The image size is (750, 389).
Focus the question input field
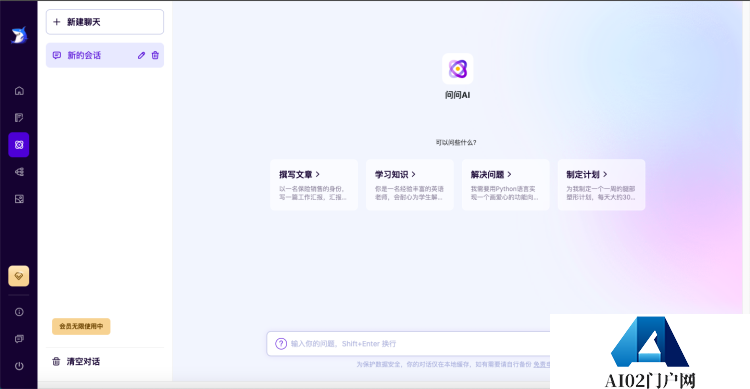(x=408, y=344)
